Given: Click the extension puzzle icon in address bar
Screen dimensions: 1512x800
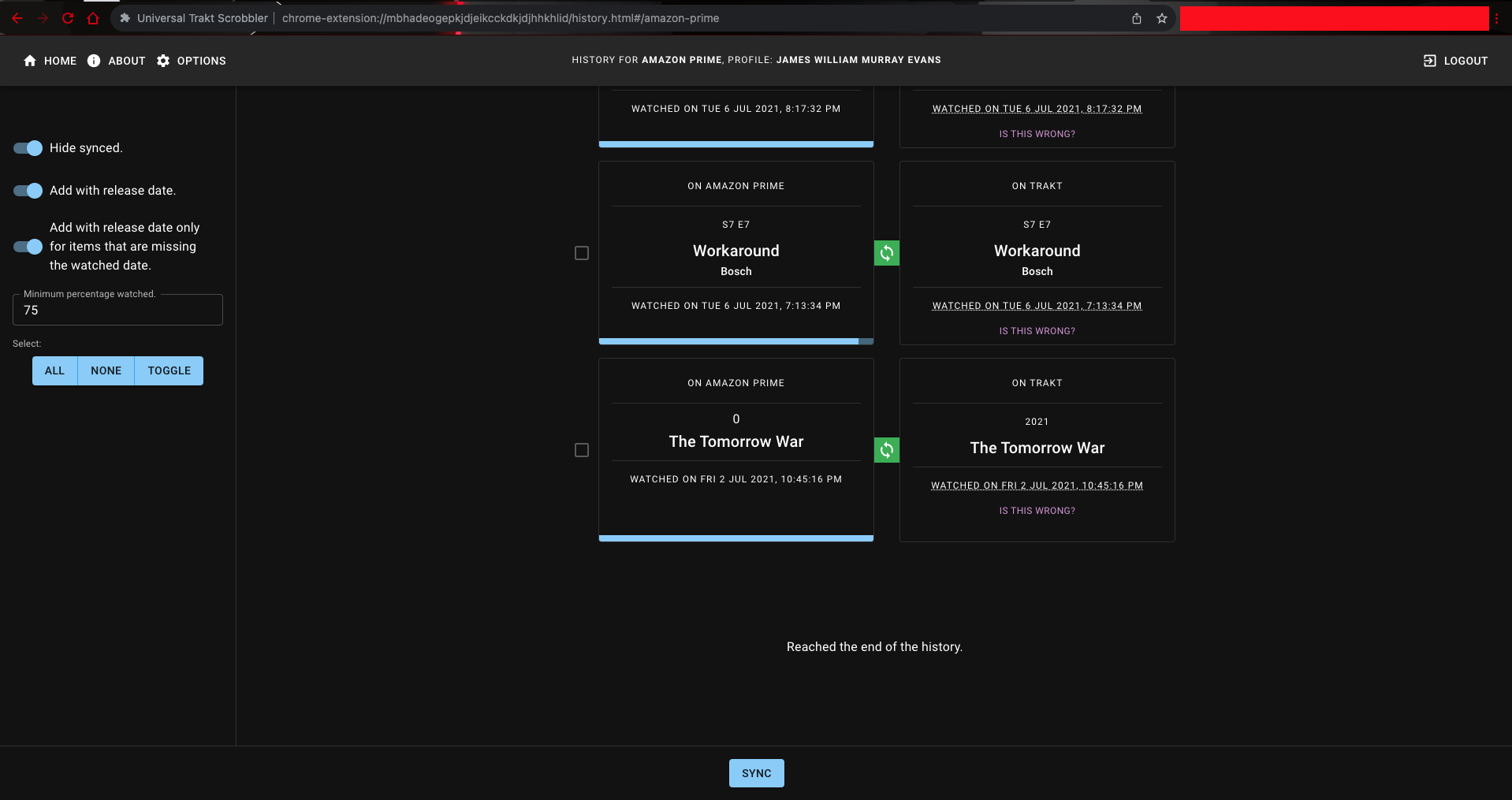Looking at the screenshot, I should point(124,17).
